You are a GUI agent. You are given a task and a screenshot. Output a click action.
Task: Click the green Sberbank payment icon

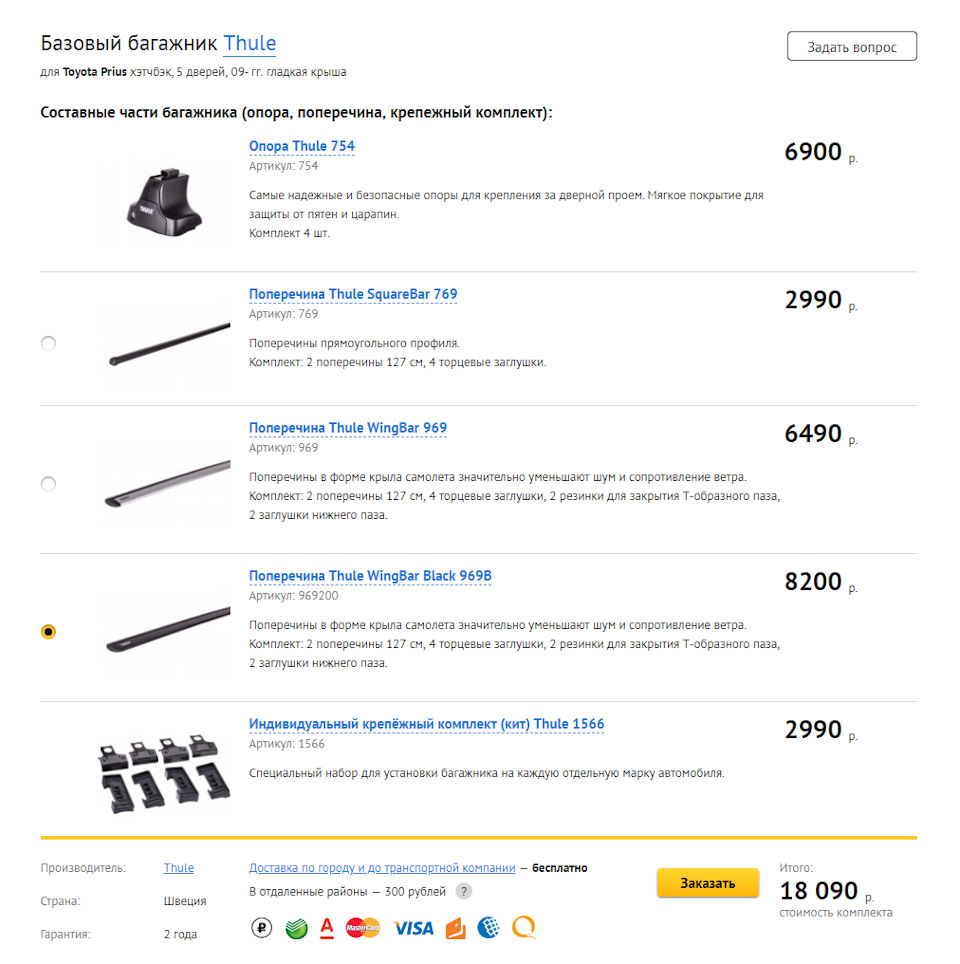pyautogui.click(x=296, y=927)
